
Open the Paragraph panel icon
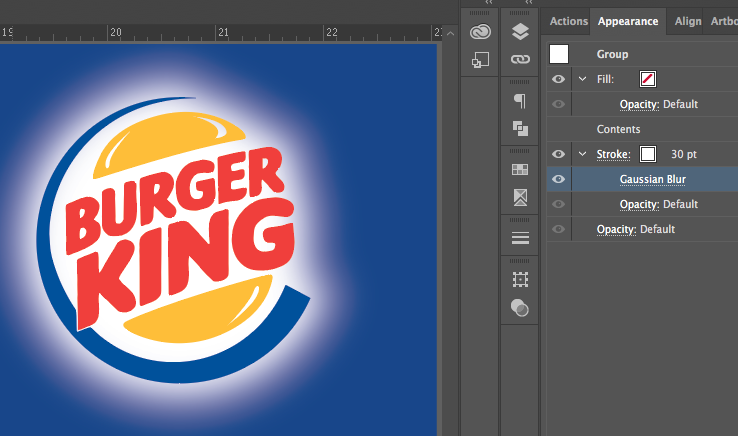(x=520, y=101)
